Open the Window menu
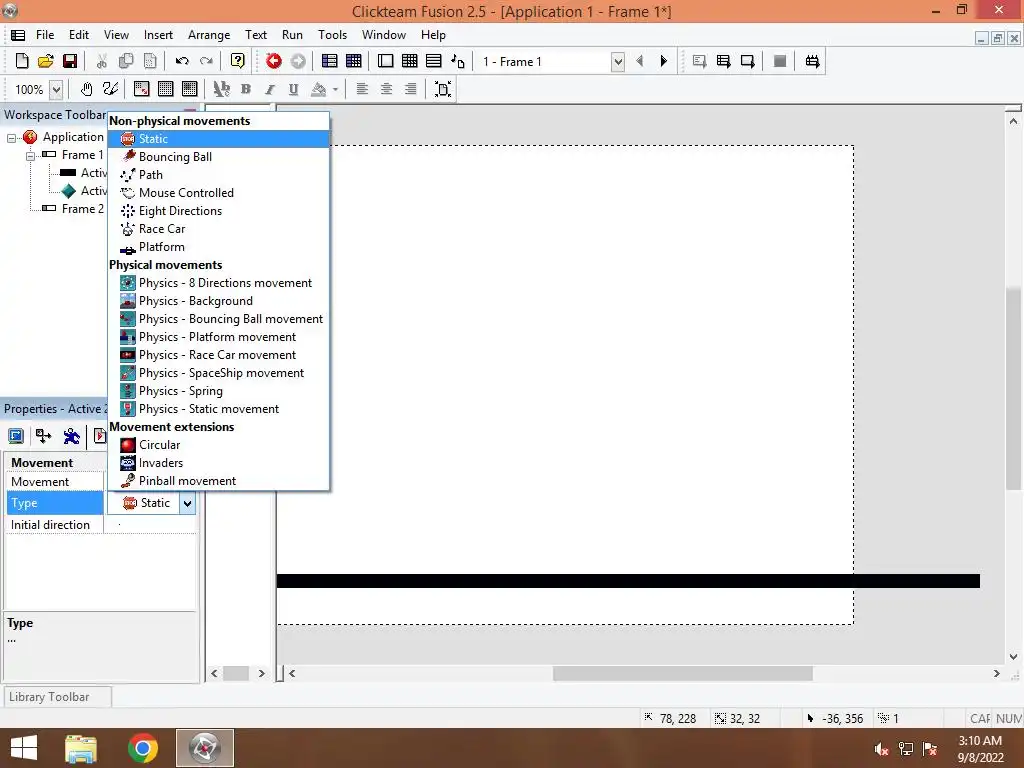The image size is (1024, 768). pyautogui.click(x=384, y=35)
